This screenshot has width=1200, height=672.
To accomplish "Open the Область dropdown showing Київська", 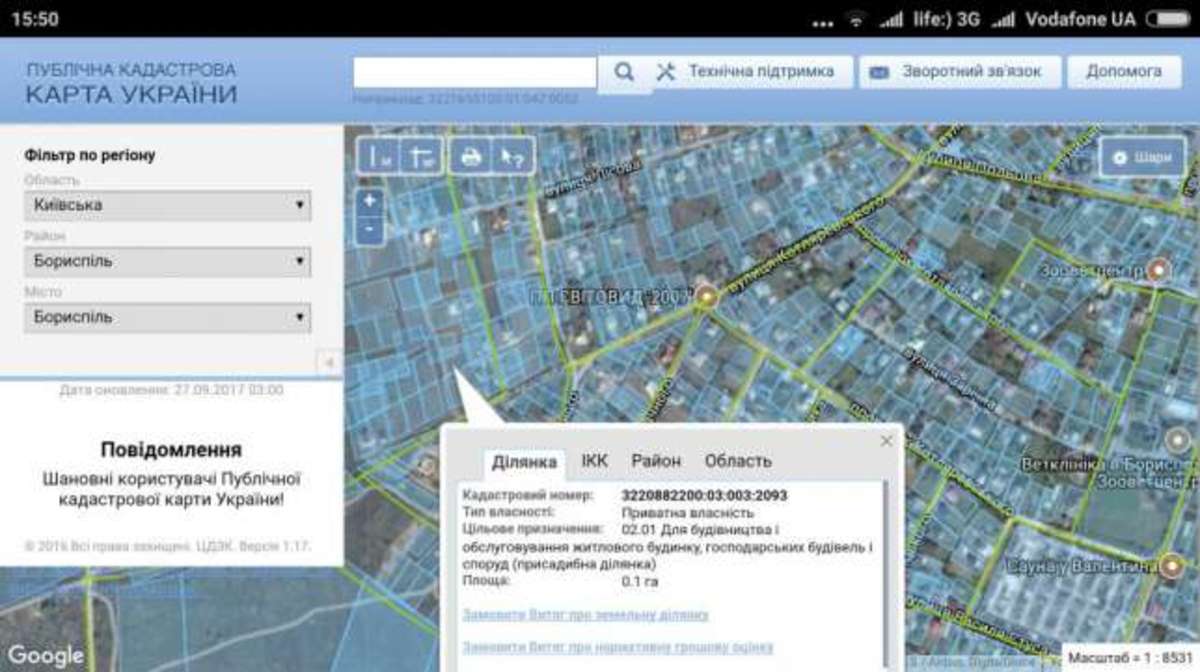I will pos(167,205).
